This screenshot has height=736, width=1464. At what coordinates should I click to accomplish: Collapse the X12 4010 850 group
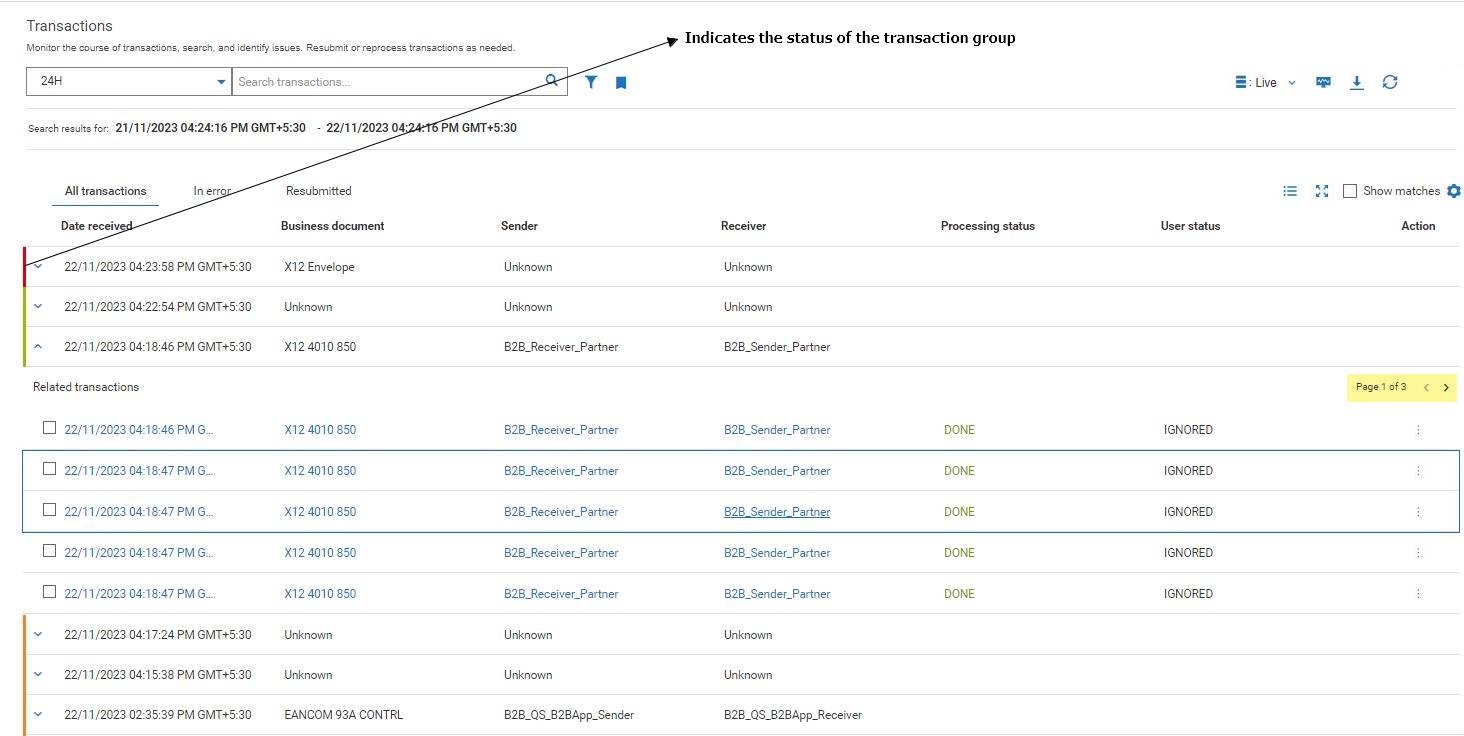(38, 346)
